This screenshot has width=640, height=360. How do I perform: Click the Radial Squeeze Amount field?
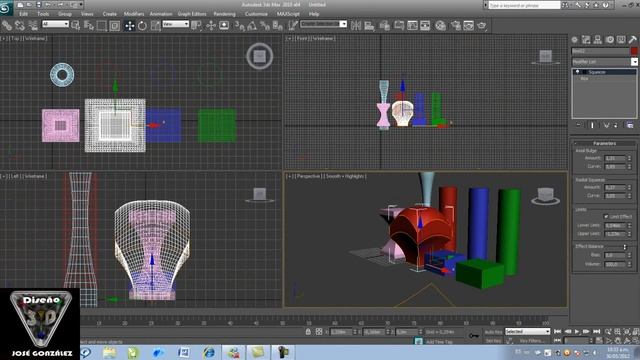pyautogui.click(x=615, y=187)
